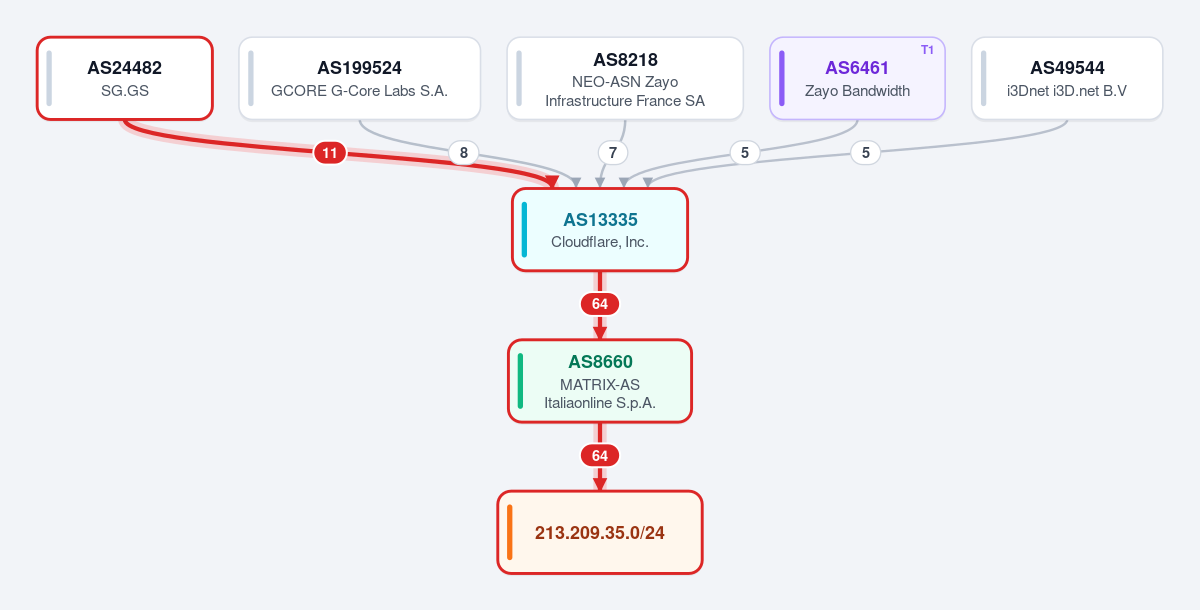Select the AS24482 SG.GS node

pyautogui.click(x=125, y=78)
